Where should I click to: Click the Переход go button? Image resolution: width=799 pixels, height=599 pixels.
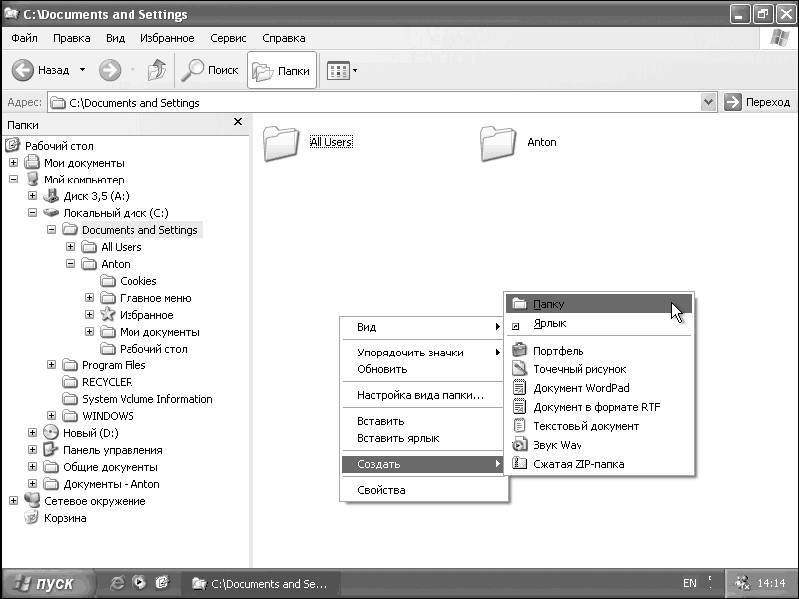point(757,102)
